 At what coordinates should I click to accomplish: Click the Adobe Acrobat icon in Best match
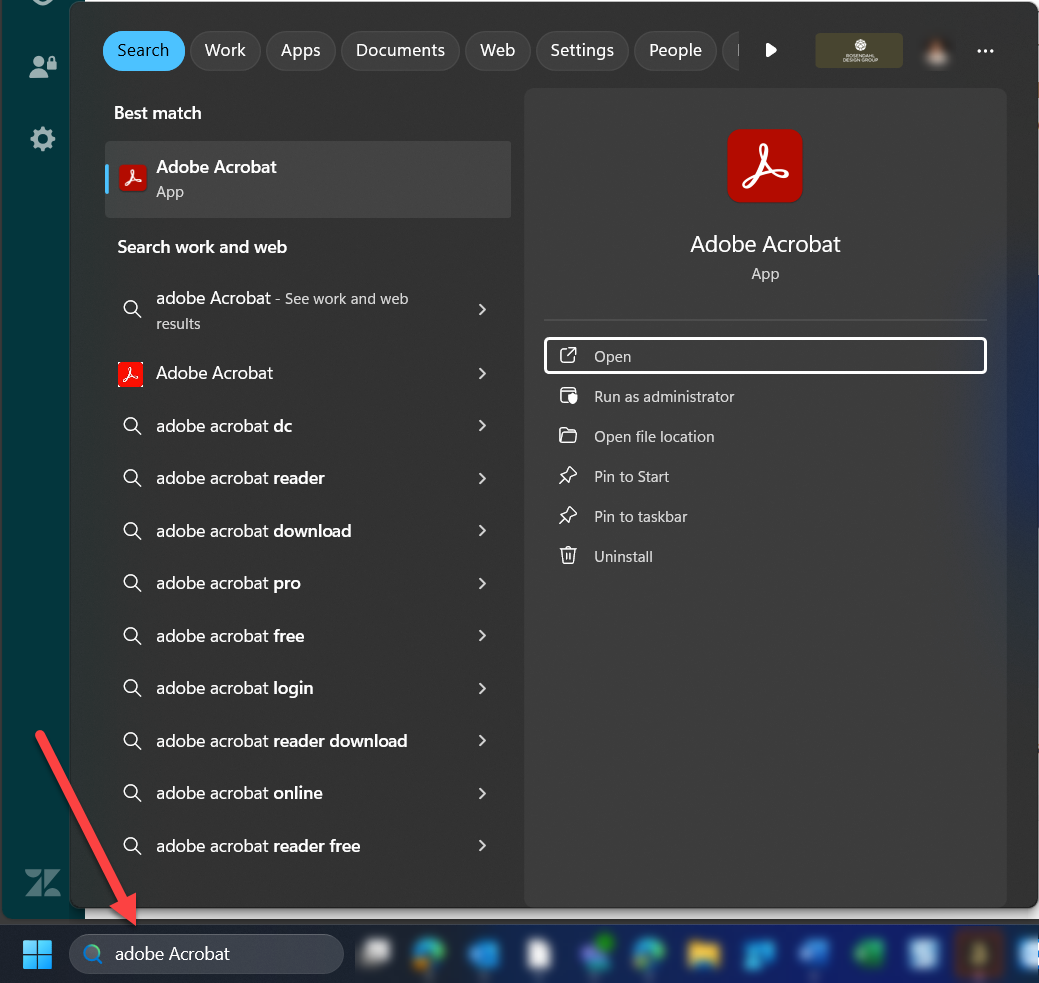point(133,178)
